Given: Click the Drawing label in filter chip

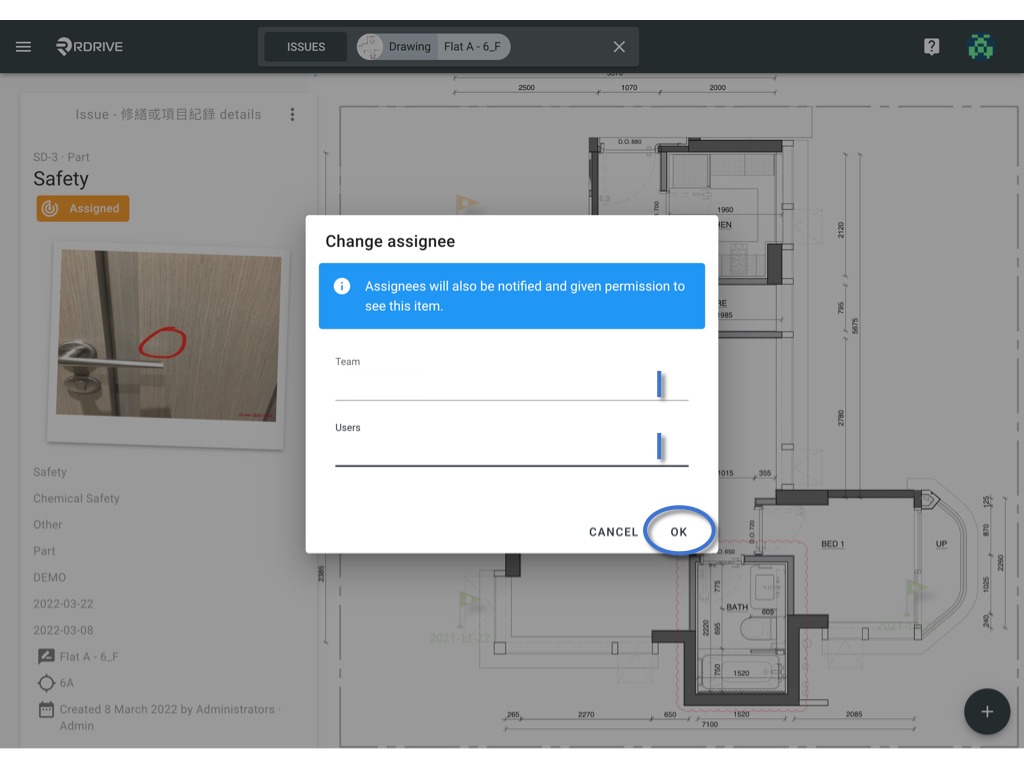Looking at the screenshot, I should [x=409, y=46].
